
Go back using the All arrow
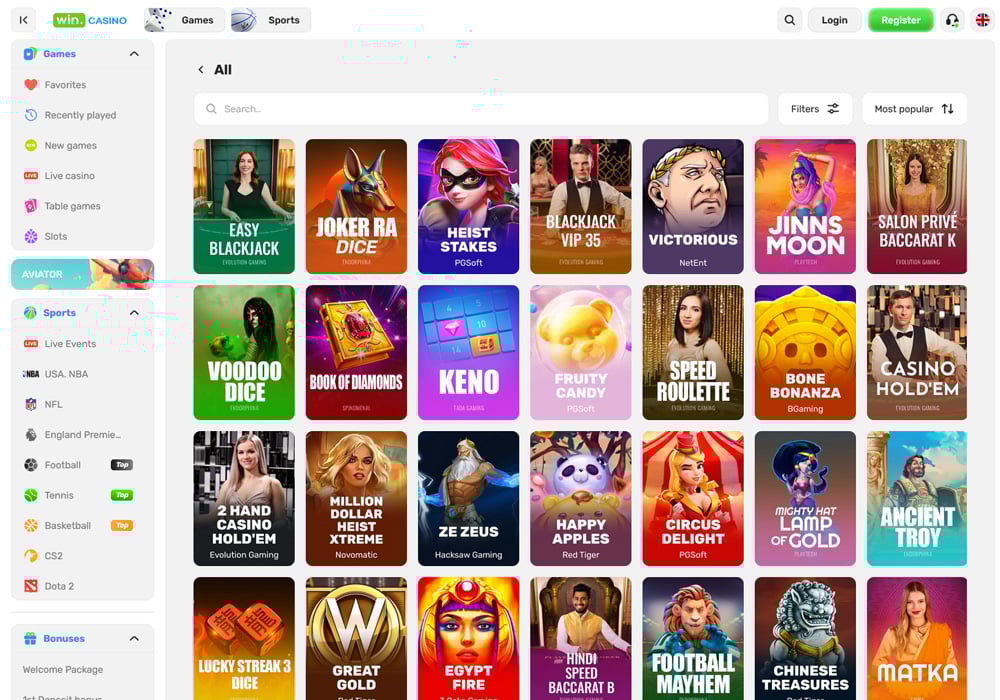(x=201, y=70)
